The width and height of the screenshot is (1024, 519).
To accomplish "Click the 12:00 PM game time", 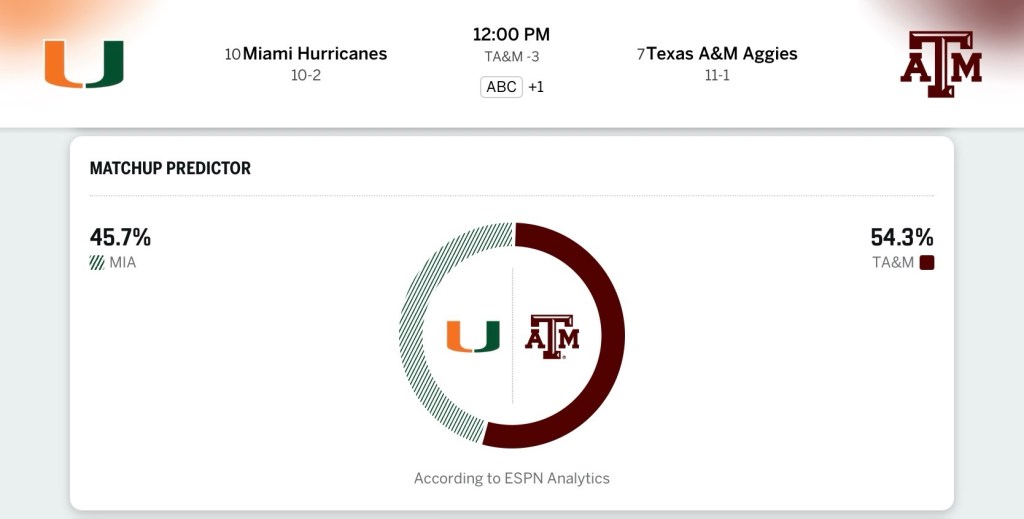I will click(x=511, y=35).
